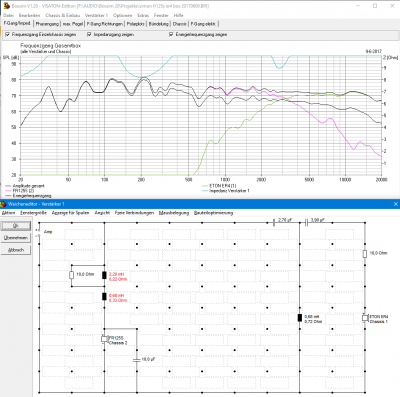Screen dimensions: 400x397
Task: Open the Chassis & Einbau menu
Action: point(63,15)
